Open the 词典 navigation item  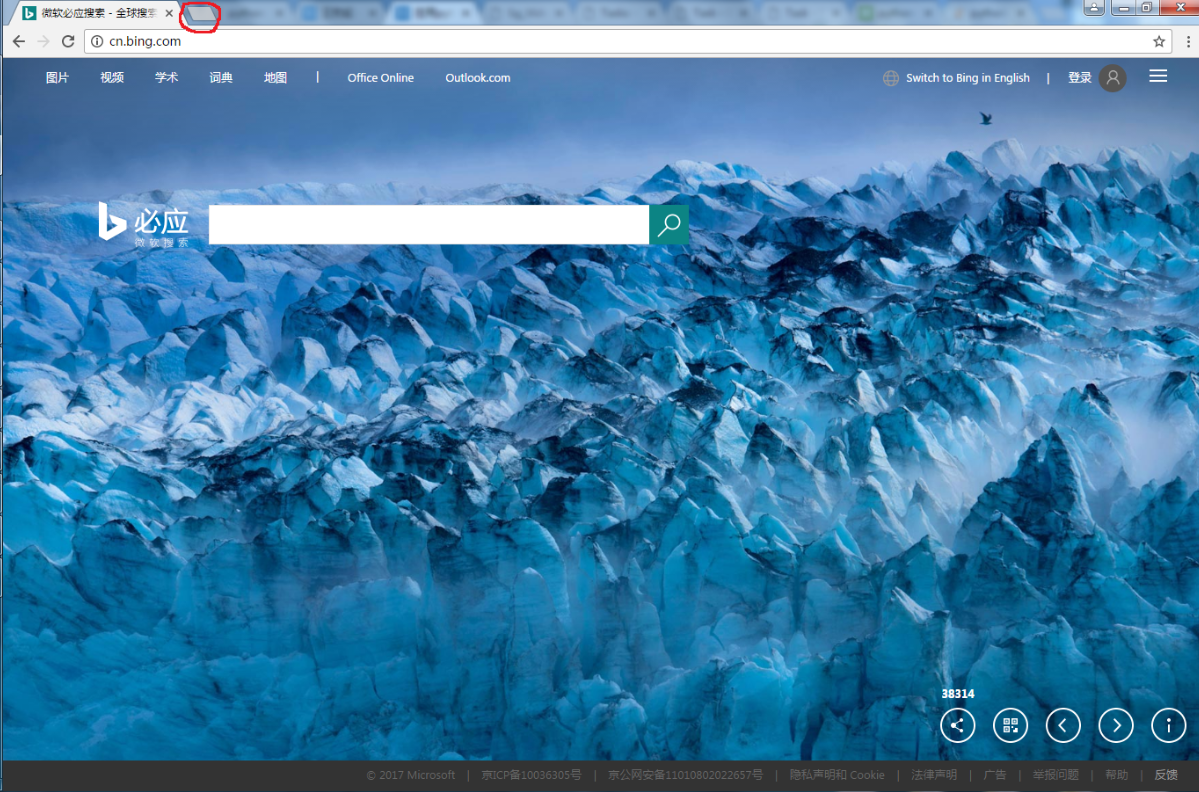coord(220,77)
